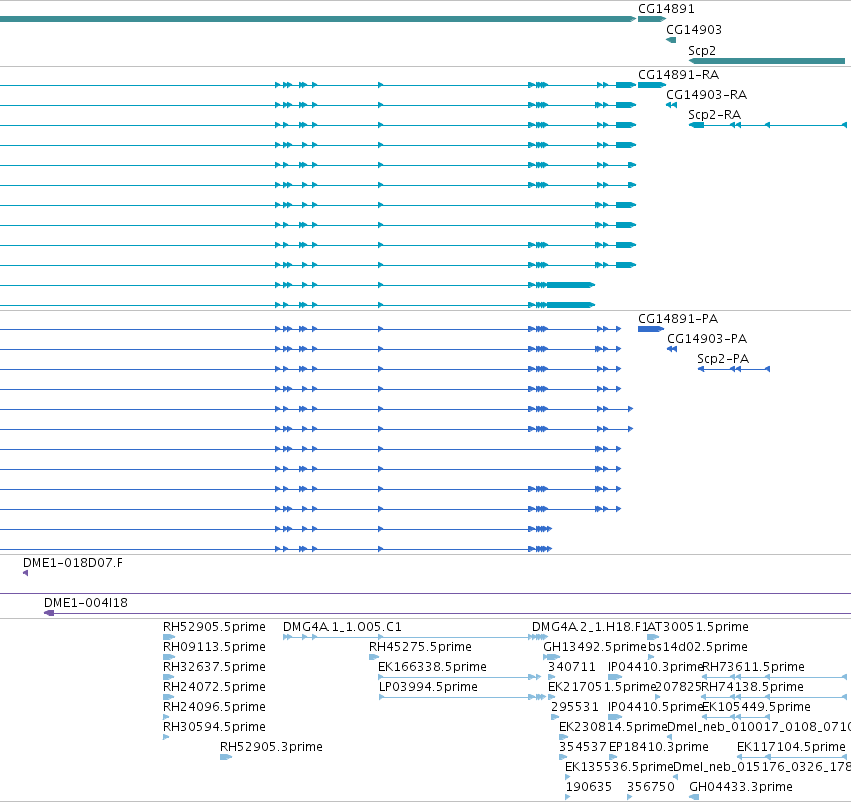Open the 354537 feature label
The image size is (851, 802).
click(582, 747)
